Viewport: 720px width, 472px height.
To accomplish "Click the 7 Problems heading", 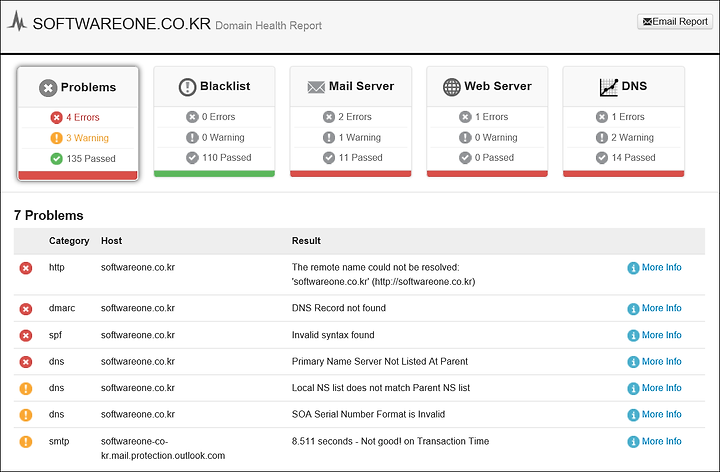I will pos(49,215).
